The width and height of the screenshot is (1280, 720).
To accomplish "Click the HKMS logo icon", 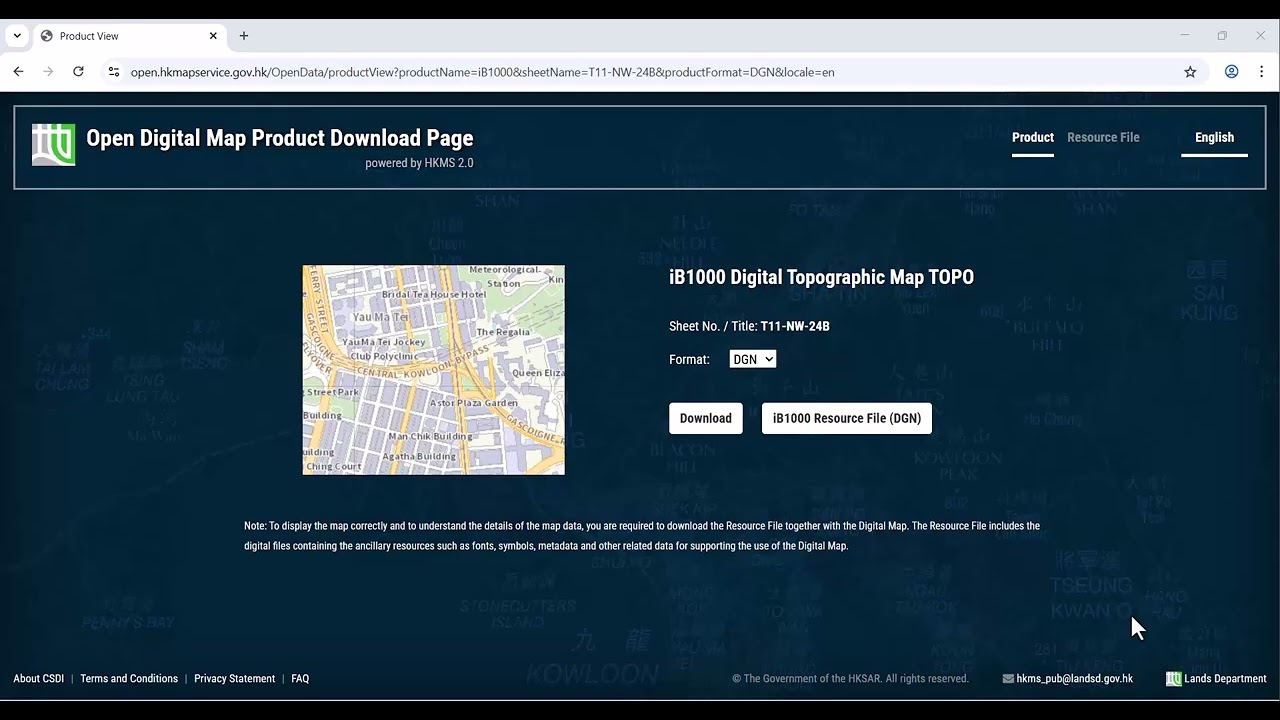I will pos(53,145).
